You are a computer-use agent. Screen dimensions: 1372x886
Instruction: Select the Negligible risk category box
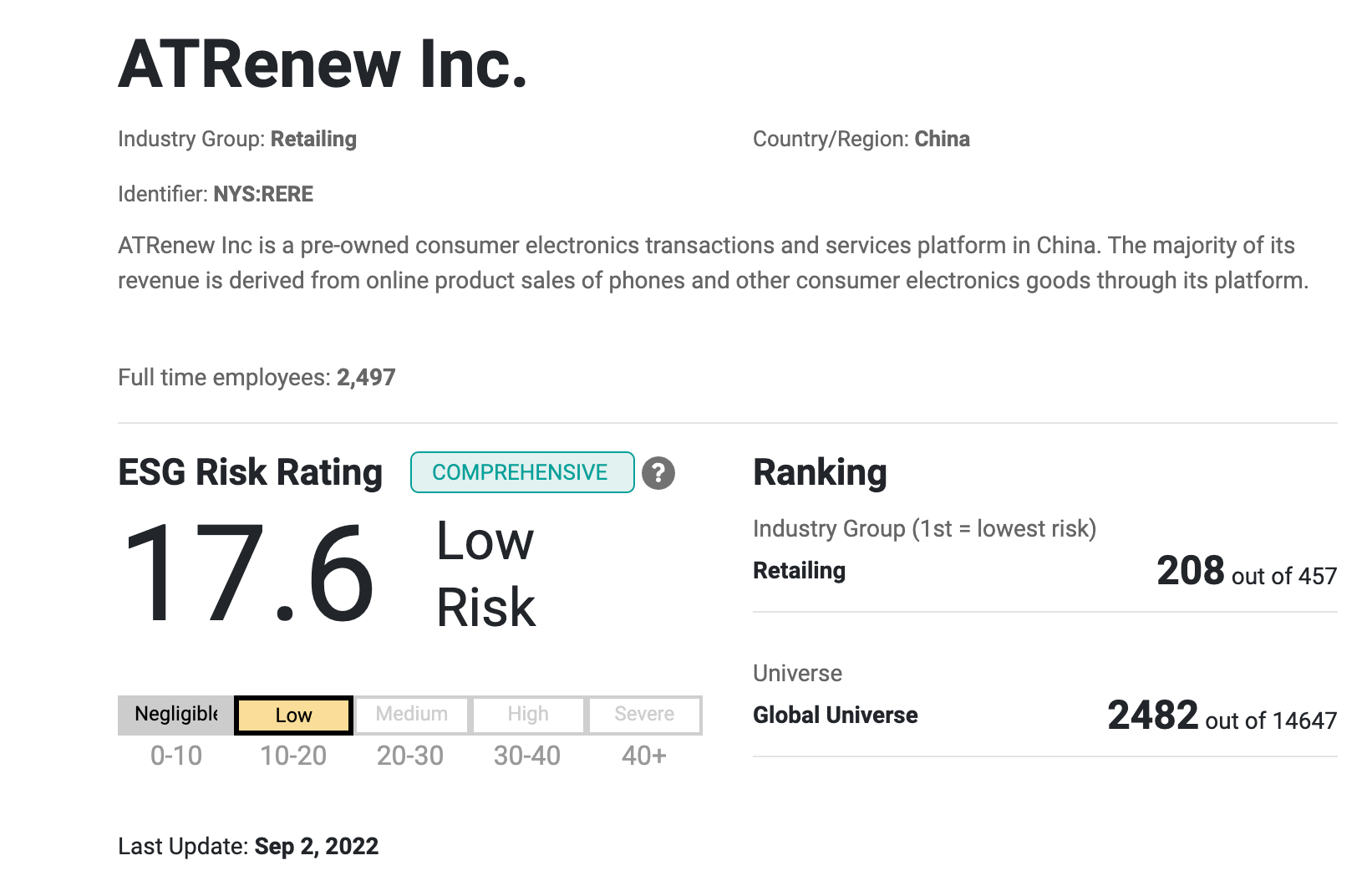pos(176,715)
